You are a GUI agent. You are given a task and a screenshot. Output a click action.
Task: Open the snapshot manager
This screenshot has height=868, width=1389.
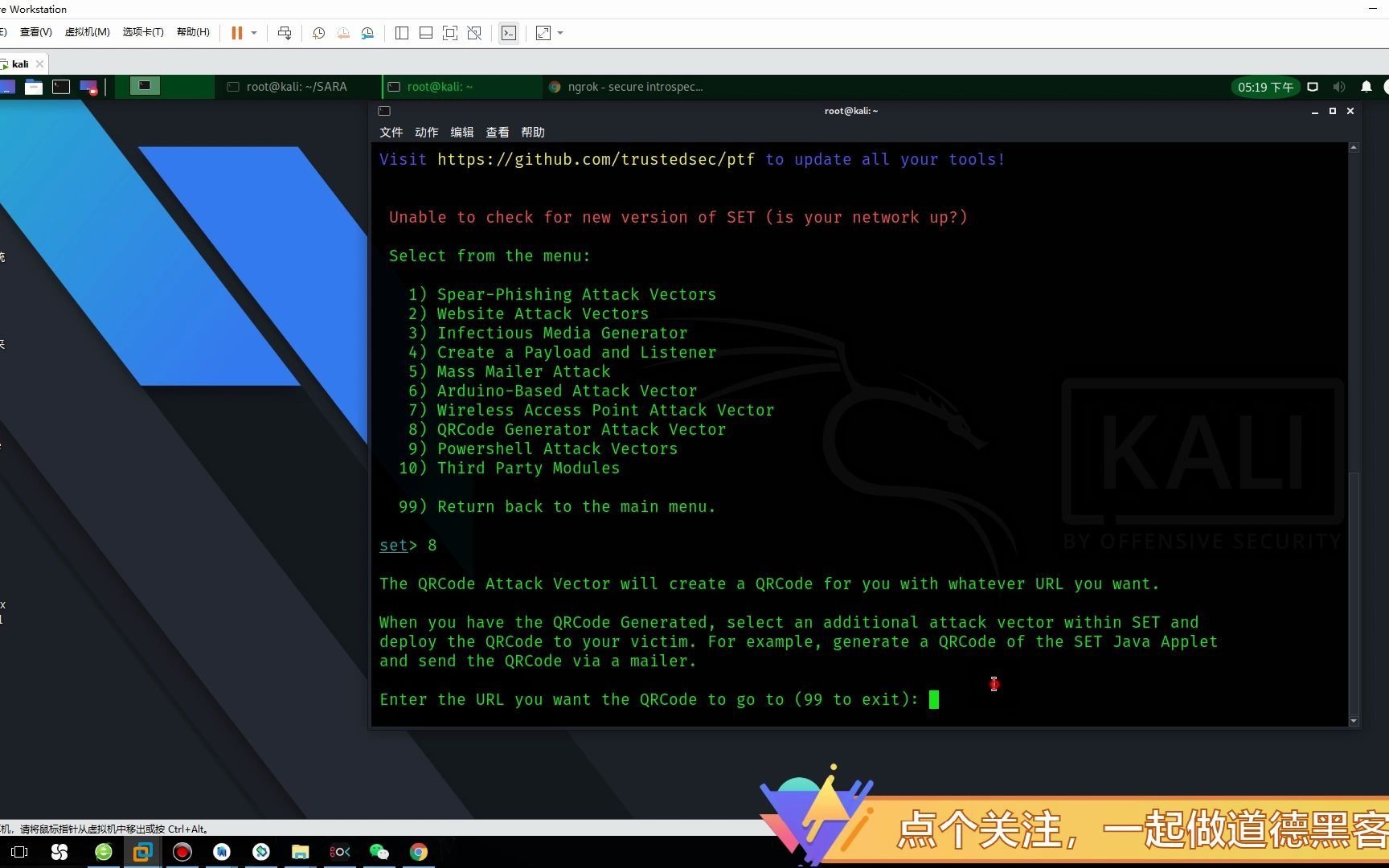tap(367, 33)
